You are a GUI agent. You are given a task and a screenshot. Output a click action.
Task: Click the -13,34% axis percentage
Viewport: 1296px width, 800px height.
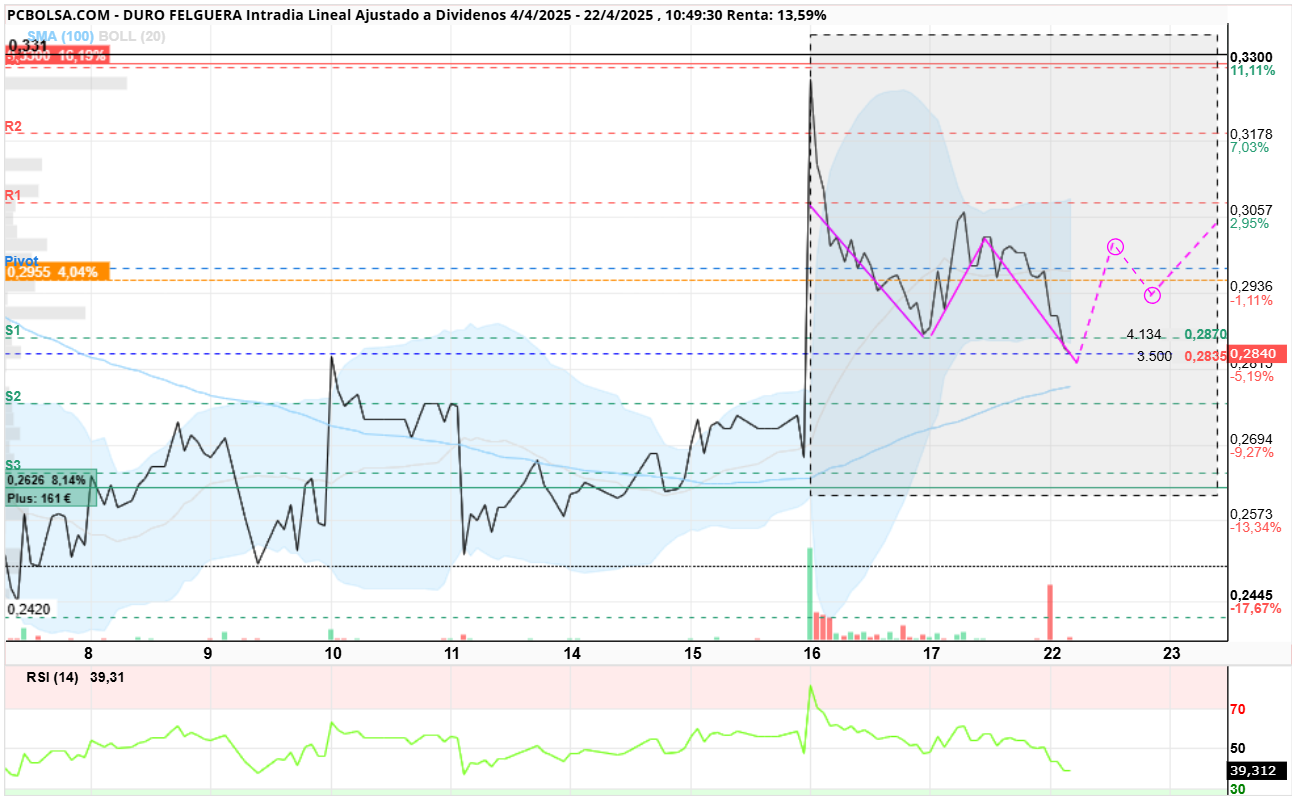pyautogui.click(x=1255, y=527)
